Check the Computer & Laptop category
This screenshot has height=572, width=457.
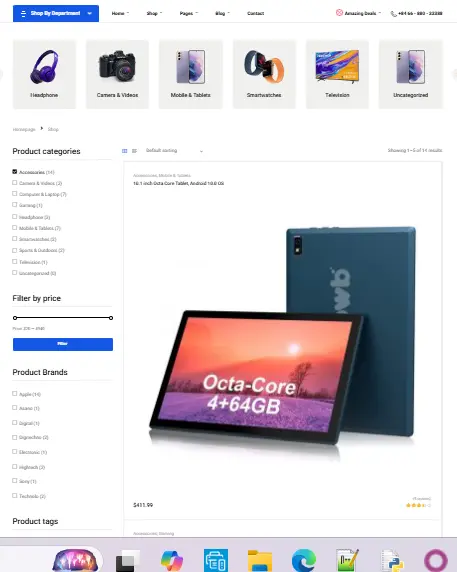click(15, 194)
